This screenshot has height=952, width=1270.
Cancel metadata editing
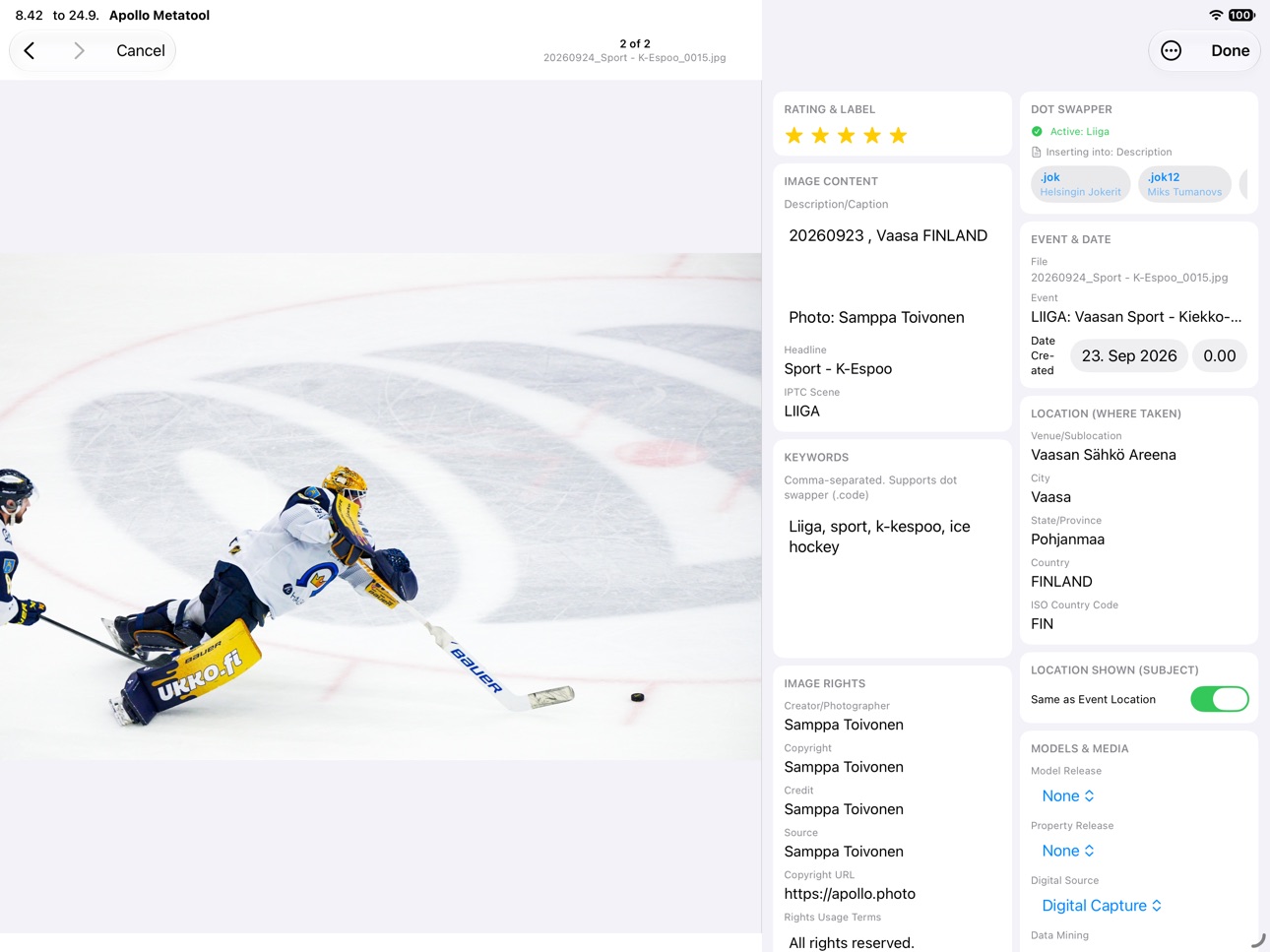pyautogui.click(x=141, y=51)
